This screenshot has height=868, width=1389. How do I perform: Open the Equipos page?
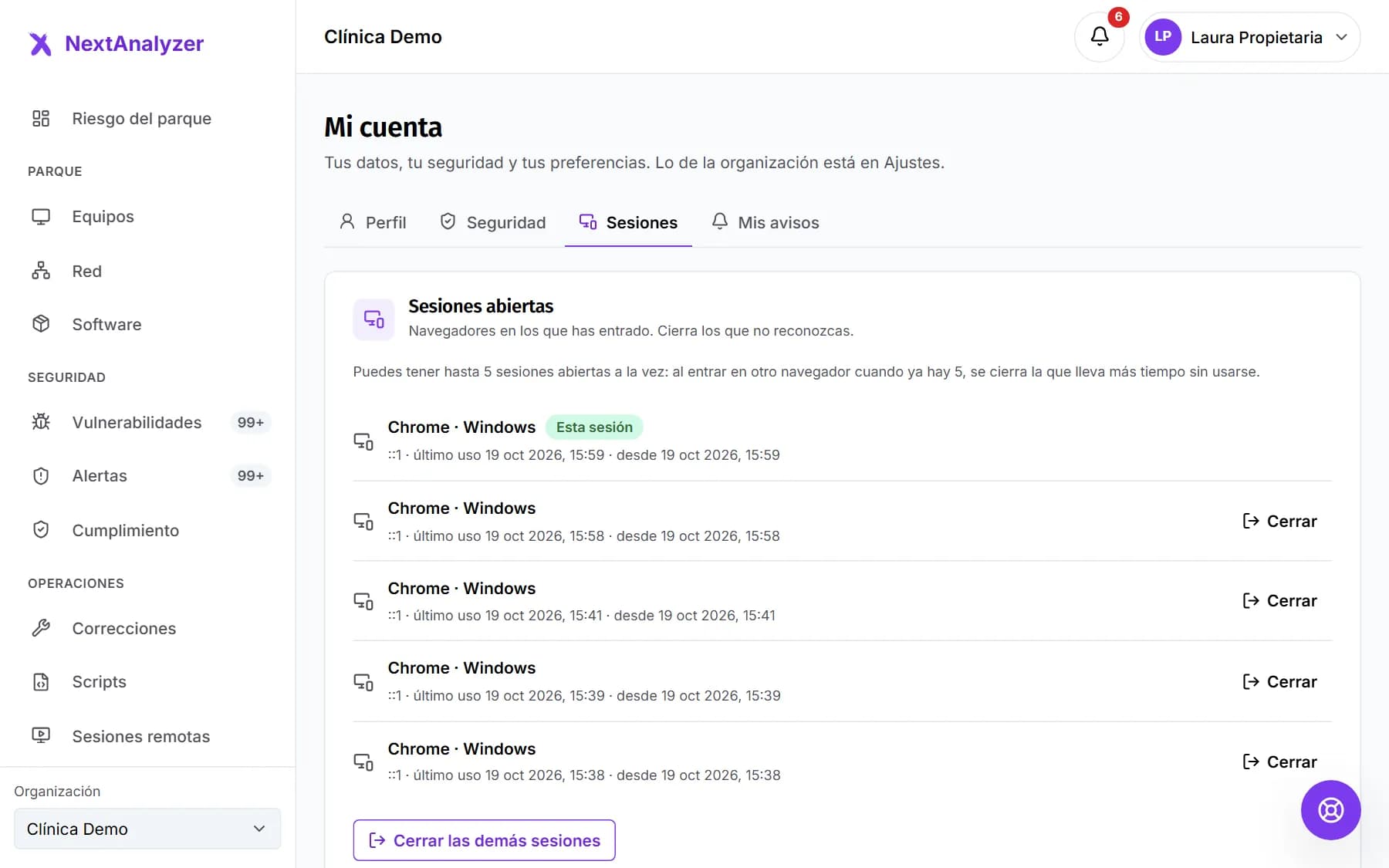[147, 217]
